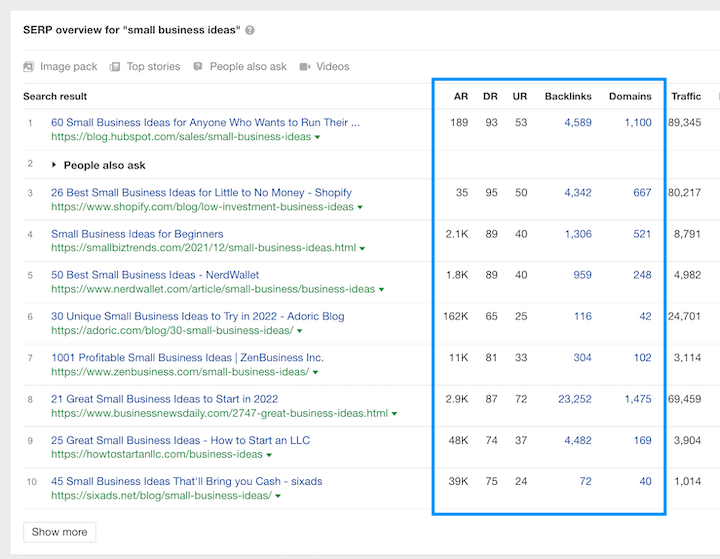Open 30 Unique Small Business Ideas Adoric link
The width and height of the screenshot is (720, 559).
click(197, 316)
